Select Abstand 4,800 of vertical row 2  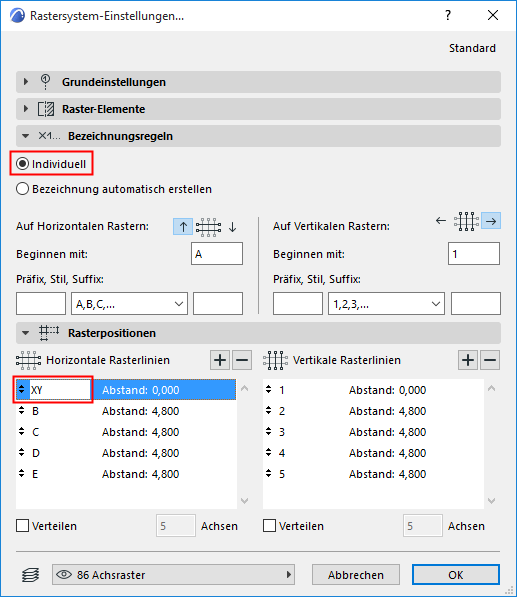387,411
